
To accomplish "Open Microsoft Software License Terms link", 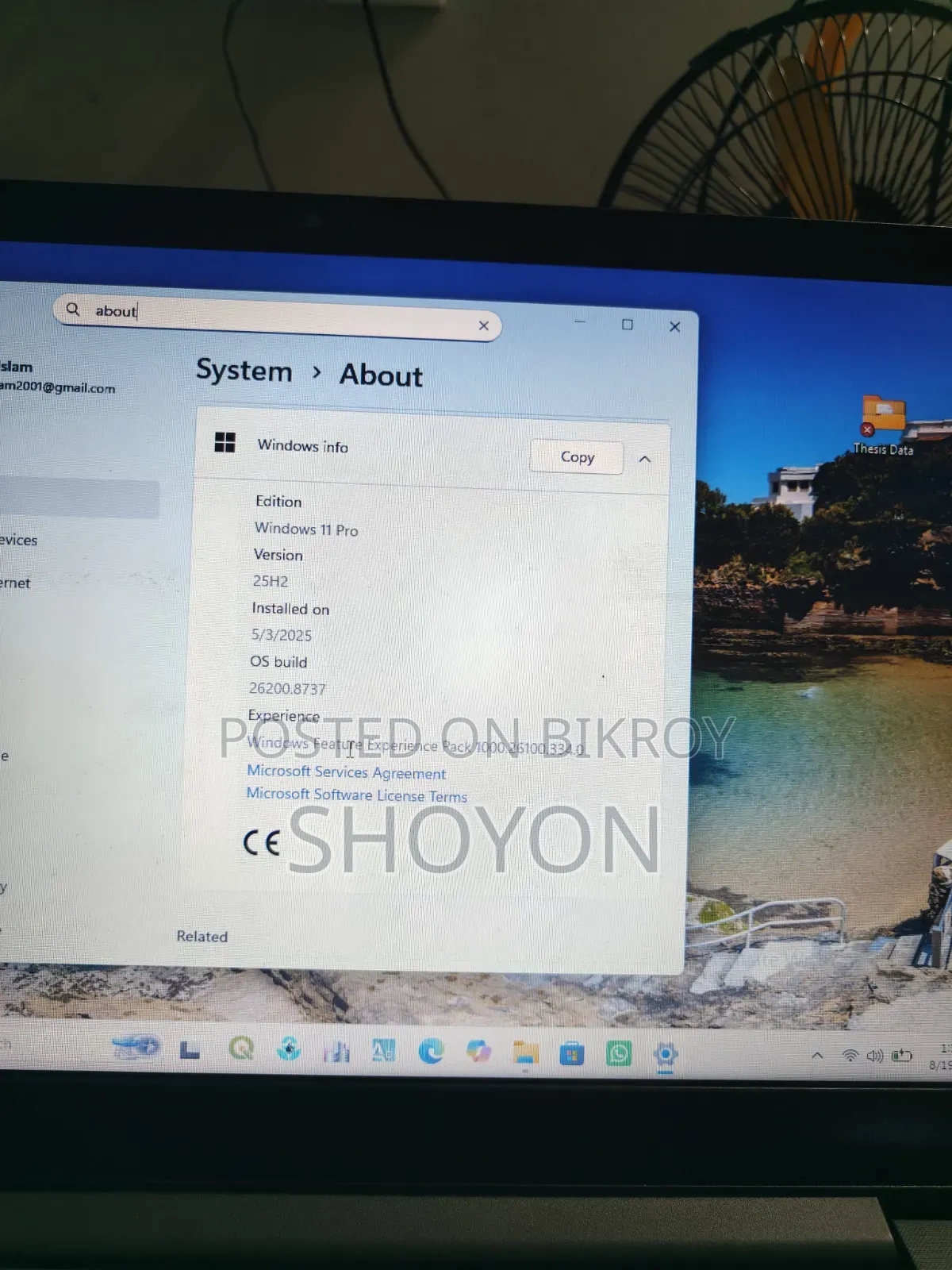I will pos(356,795).
